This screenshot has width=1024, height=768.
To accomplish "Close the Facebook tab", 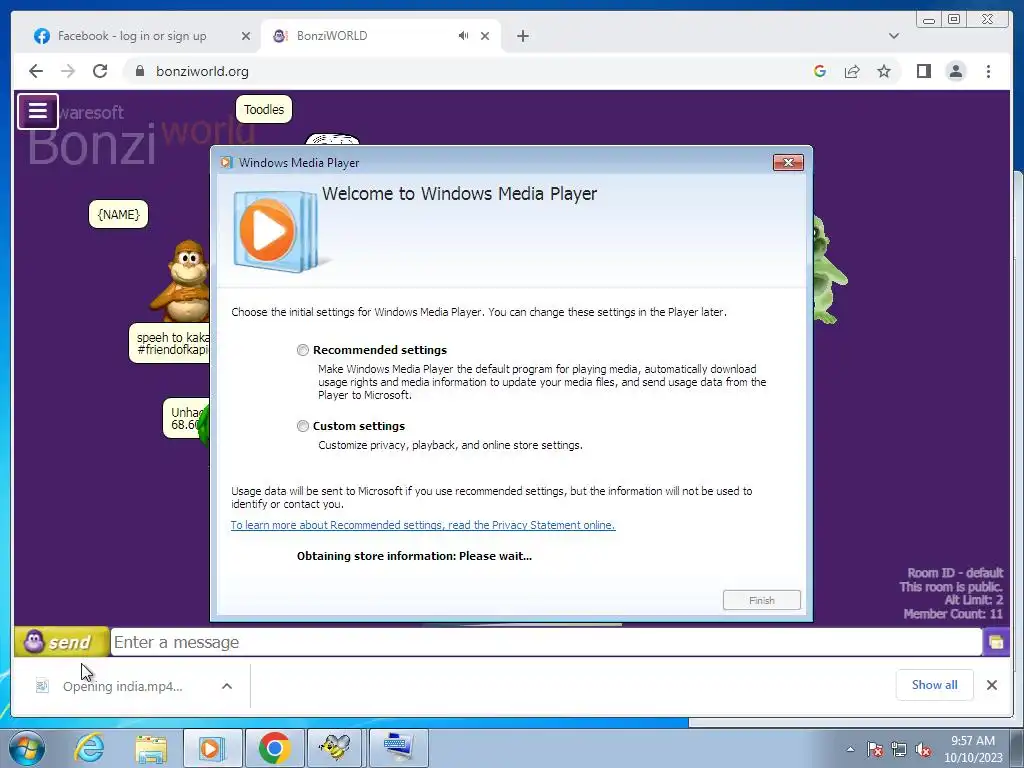I will [x=246, y=36].
